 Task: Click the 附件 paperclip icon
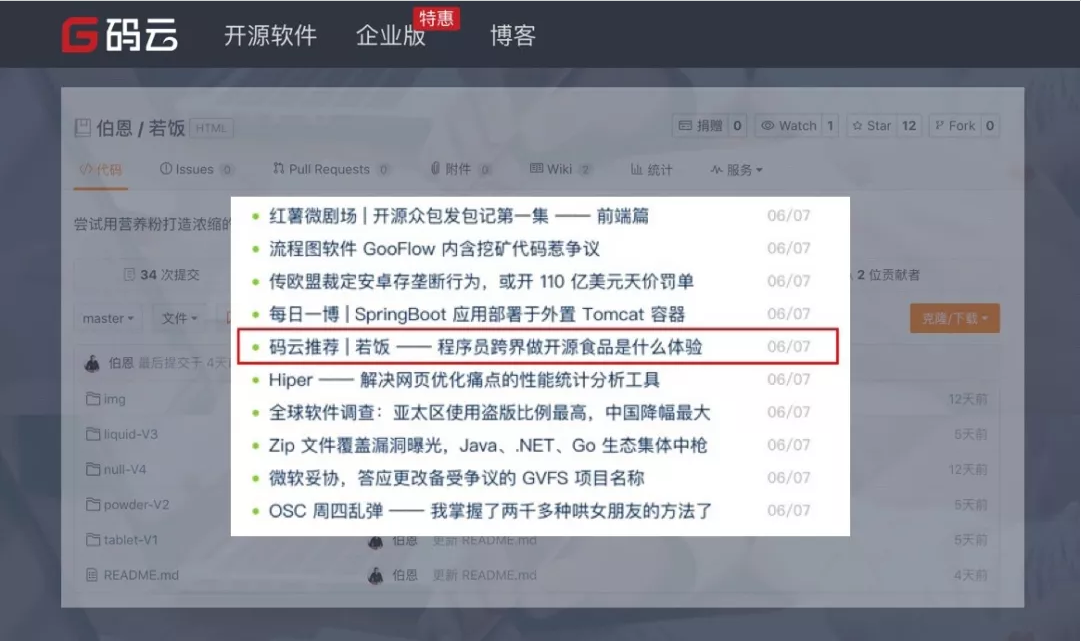tap(436, 169)
